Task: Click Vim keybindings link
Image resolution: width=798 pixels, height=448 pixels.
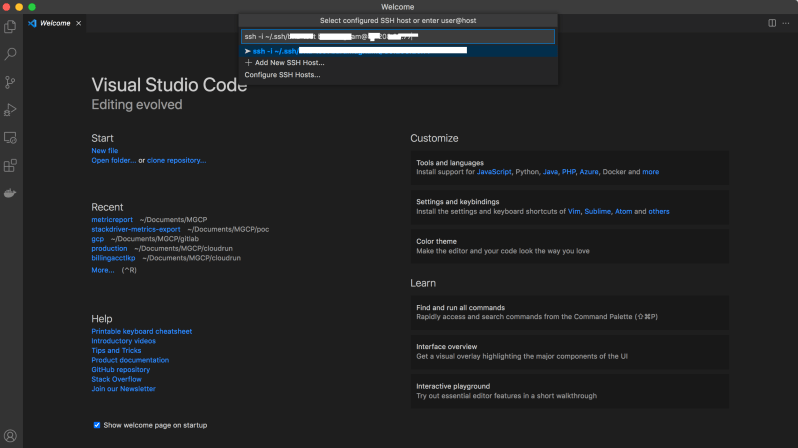Action: pos(574,212)
